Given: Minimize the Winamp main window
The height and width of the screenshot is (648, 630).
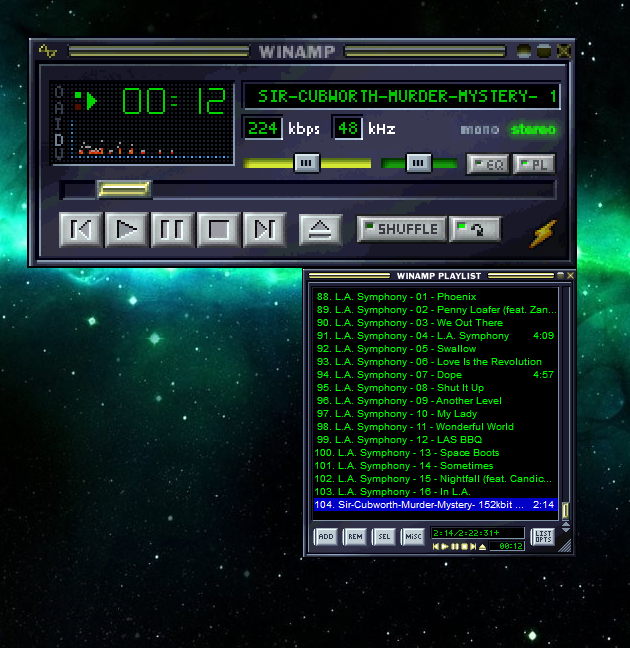Looking at the screenshot, I should pos(524,51).
